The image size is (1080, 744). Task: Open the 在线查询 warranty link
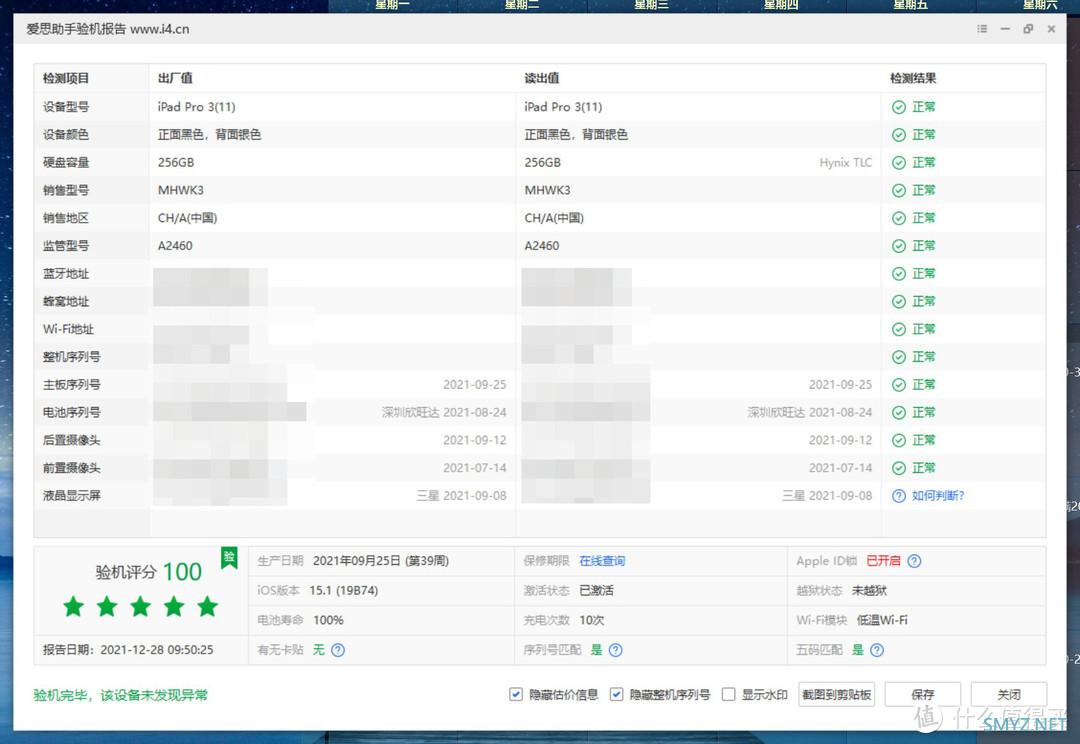[602, 561]
